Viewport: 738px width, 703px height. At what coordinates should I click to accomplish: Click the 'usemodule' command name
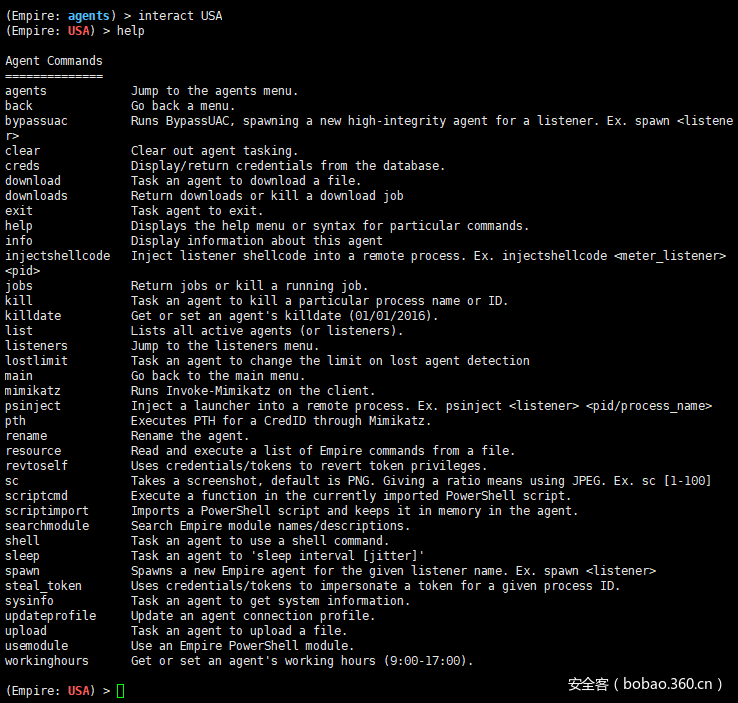pos(36,646)
